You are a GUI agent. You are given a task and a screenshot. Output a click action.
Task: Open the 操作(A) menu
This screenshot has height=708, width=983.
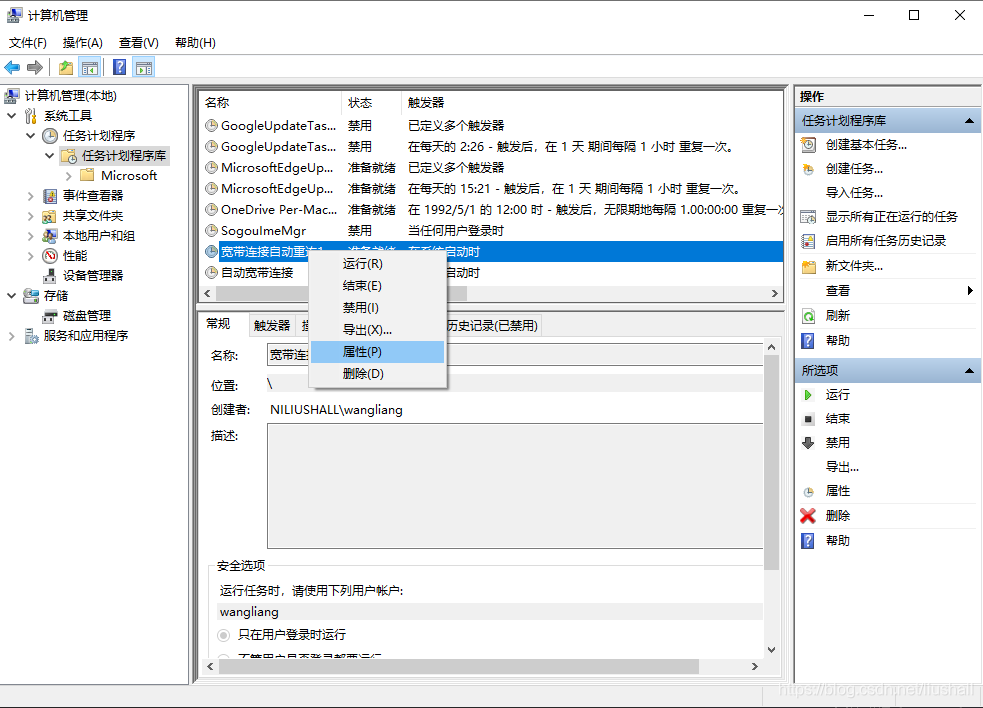(83, 43)
